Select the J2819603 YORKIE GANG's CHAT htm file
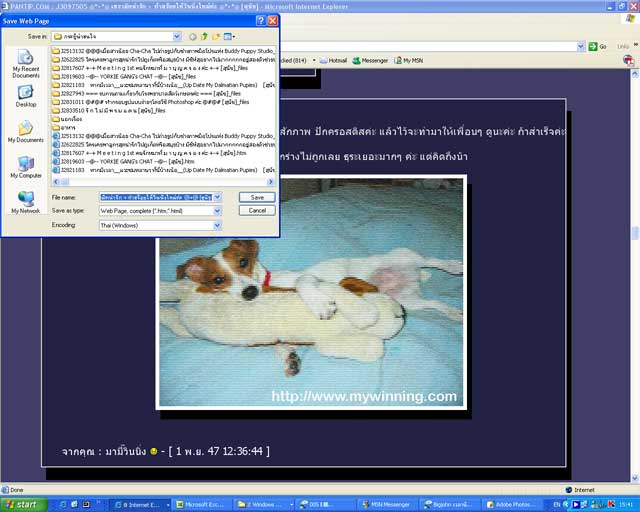Image resolution: width=640 pixels, height=512 pixels. click(x=121, y=161)
